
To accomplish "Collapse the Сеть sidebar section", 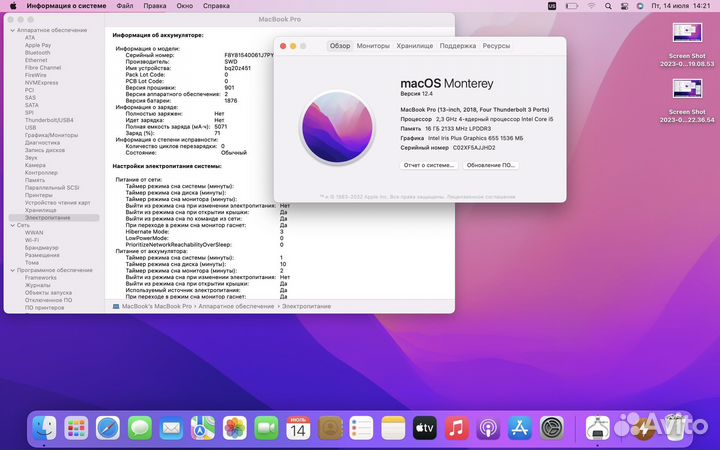I will click(x=12, y=225).
